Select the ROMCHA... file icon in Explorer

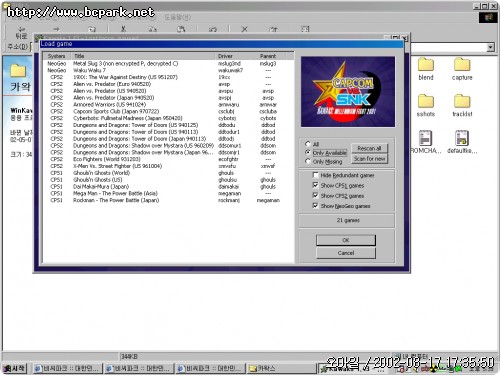(426, 142)
